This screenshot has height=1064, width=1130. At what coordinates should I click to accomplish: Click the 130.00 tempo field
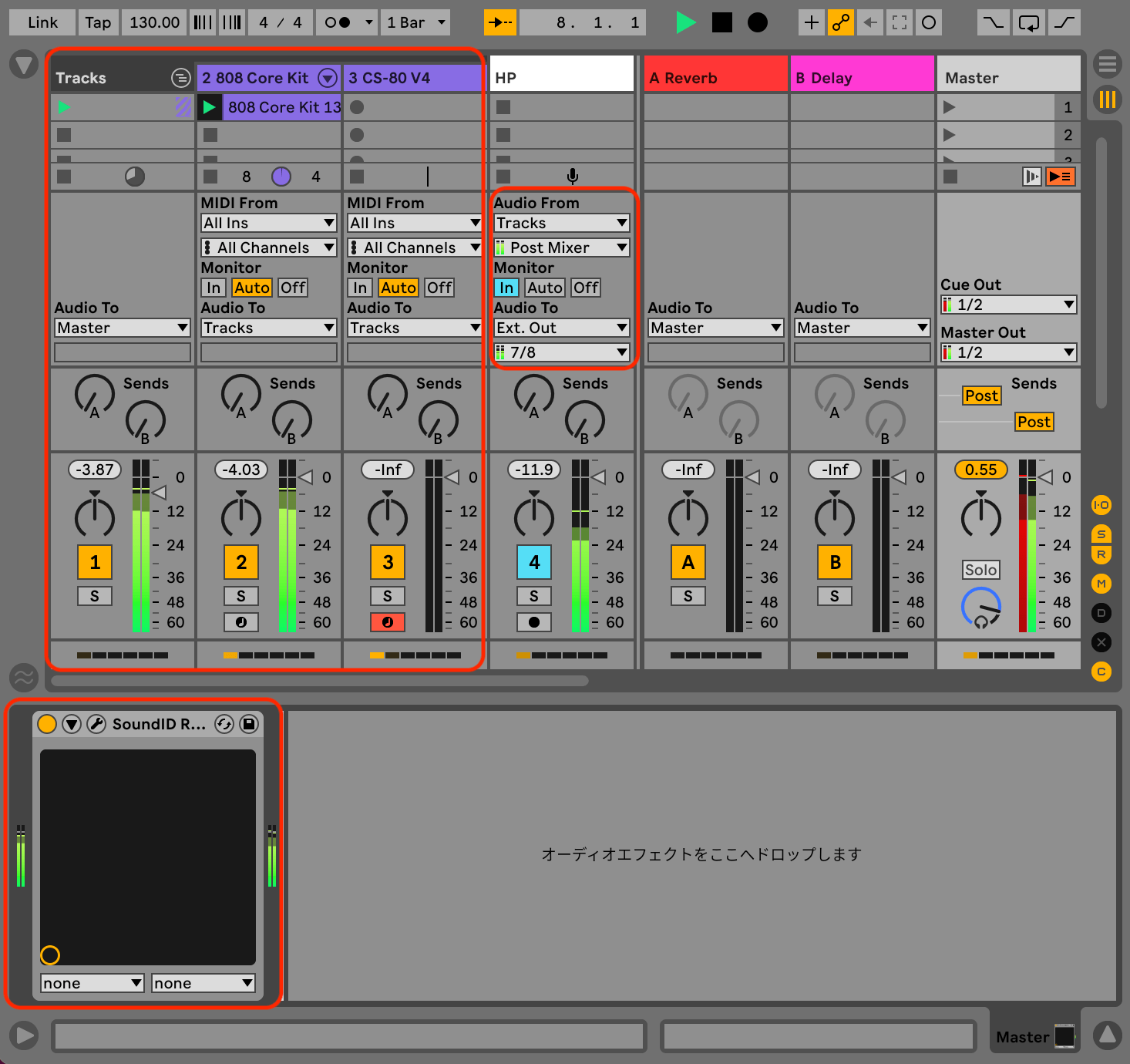(154, 22)
